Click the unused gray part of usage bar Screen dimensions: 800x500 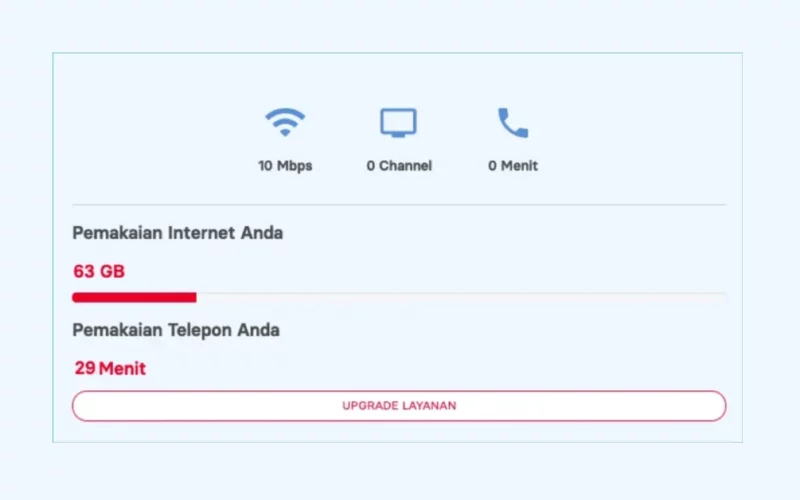tap(461, 295)
